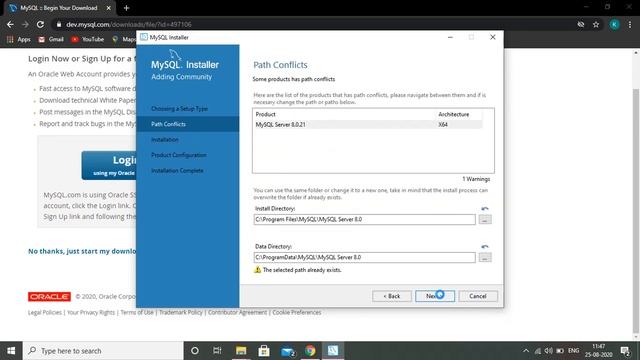Viewport: 640px width, 360px height.
Task: Select Product Configuration step in sidebar
Action: [179, 155]
